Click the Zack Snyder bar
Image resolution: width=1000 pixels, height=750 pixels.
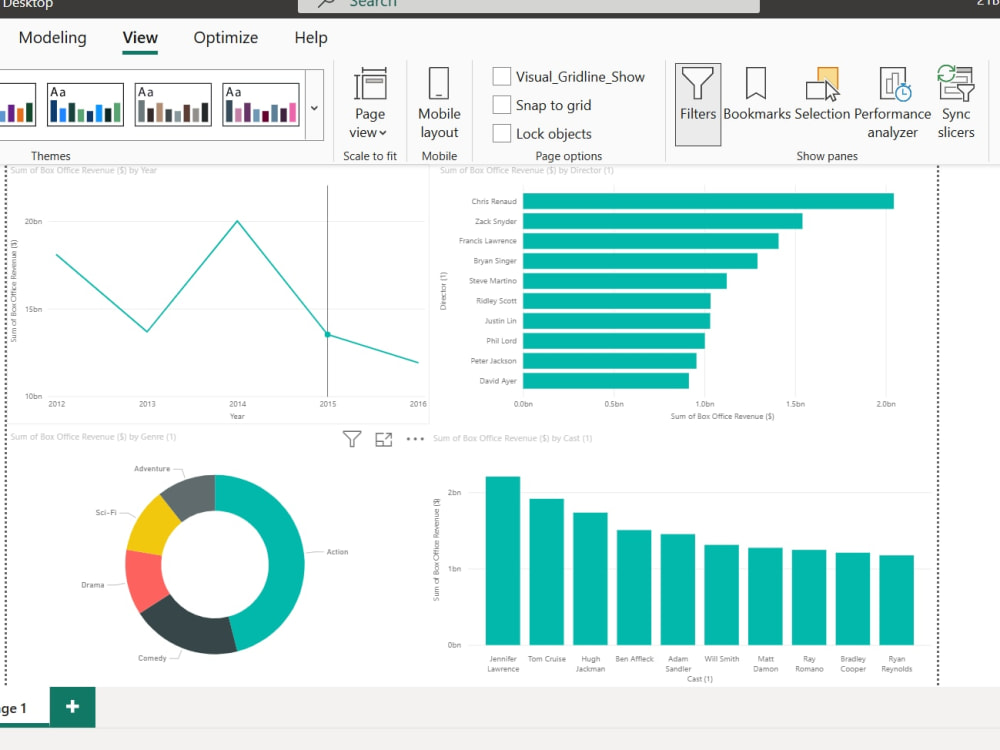click(663, 221)
